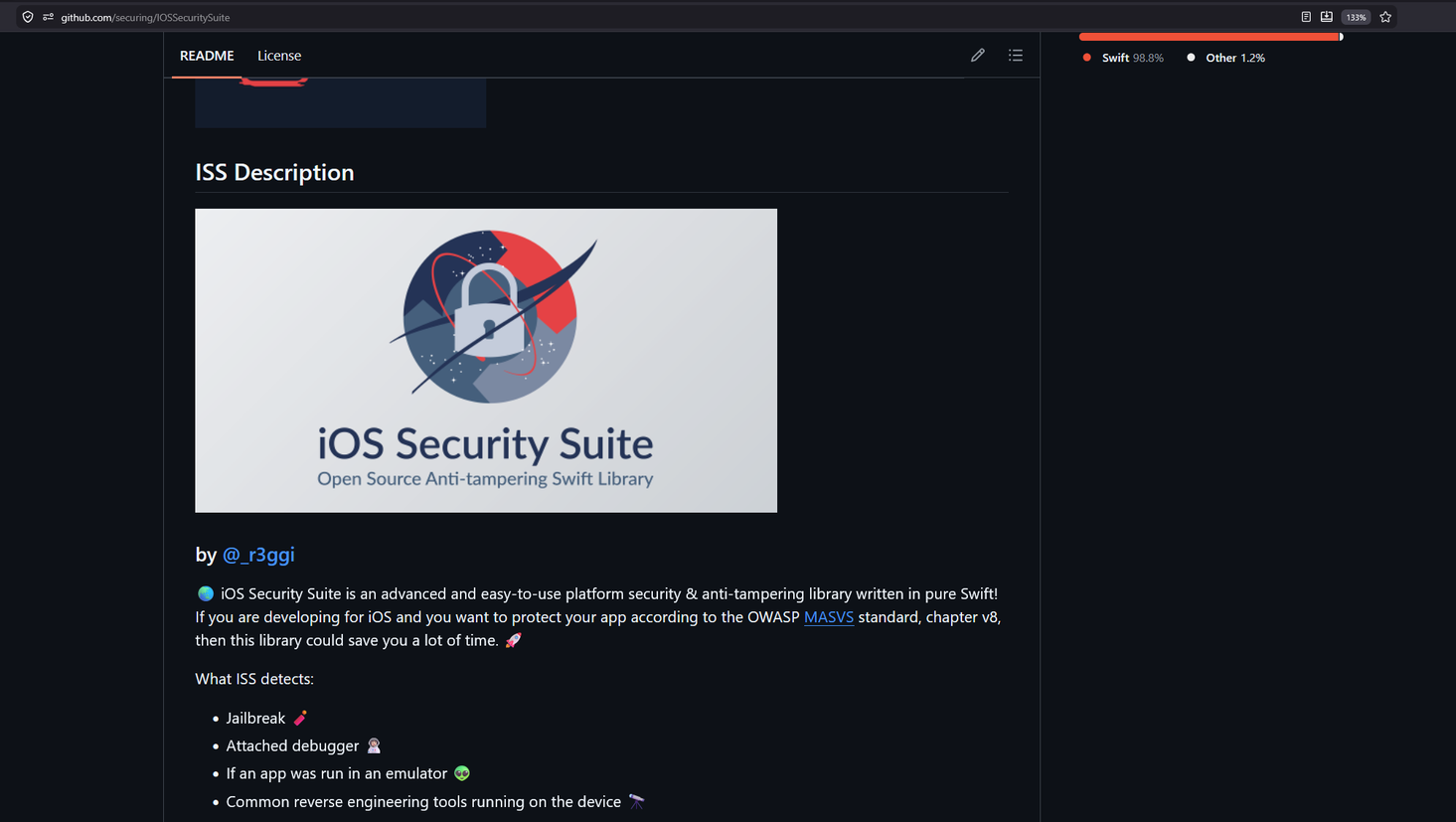Click the install/save page icon in address bar
1456x822 pixels.
[1327, 17]
